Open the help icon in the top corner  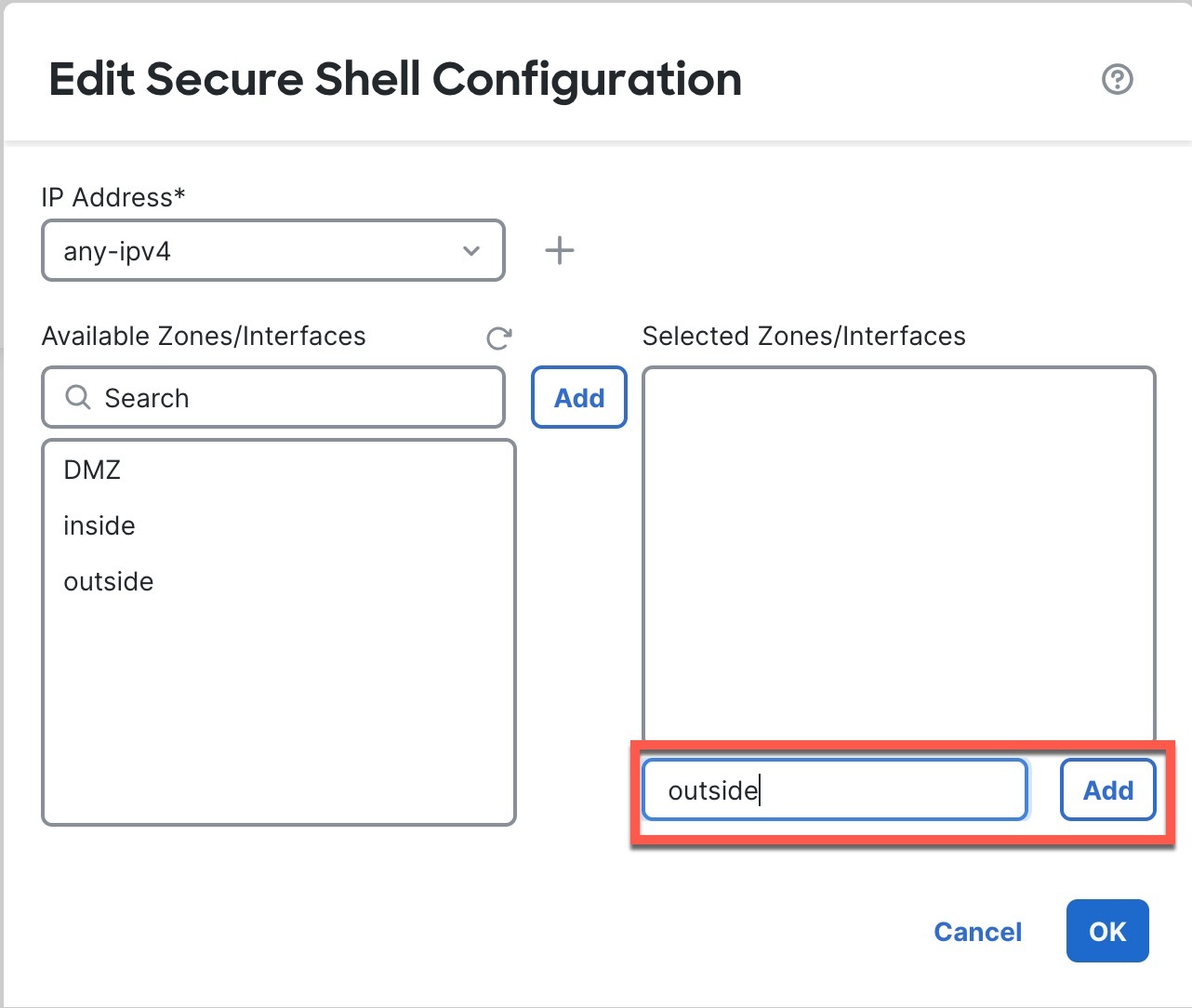(x=1118, y=80)
